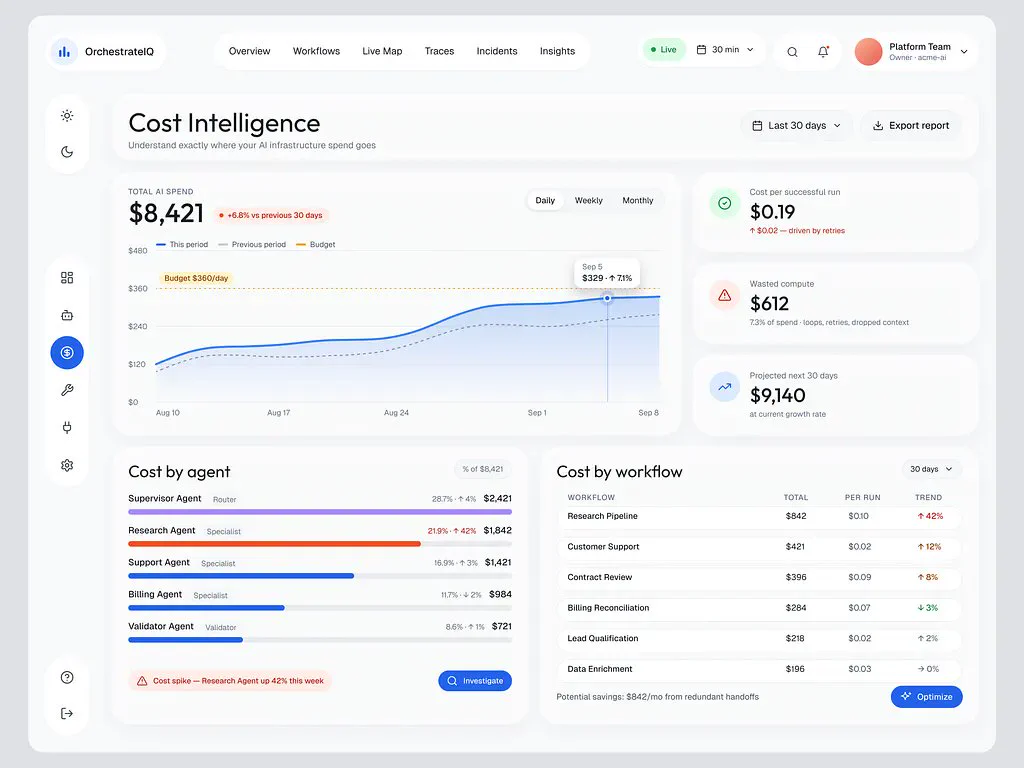1024x768 pixels.
Task: Open the 30 days workflow filter dropdown
Action: click(x=931, y=469)
